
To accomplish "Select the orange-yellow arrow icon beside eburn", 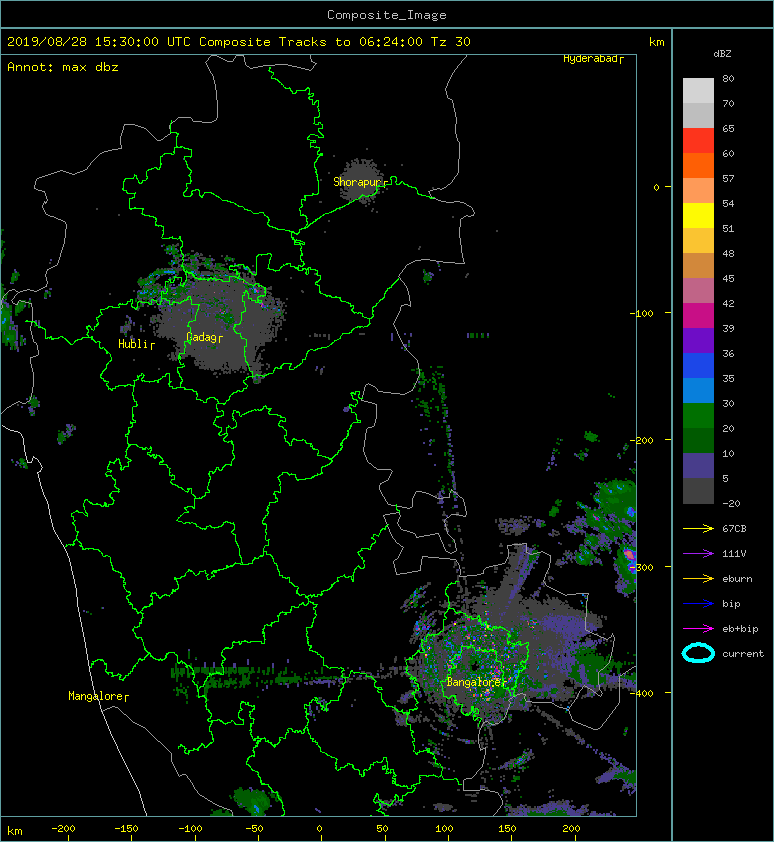I will 698,579.
